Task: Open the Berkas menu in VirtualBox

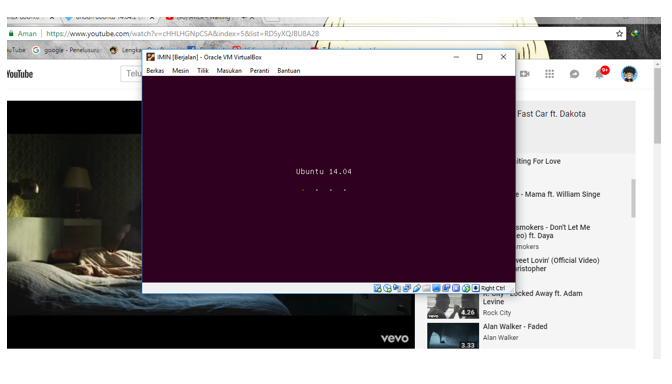Action: point(155,71)
